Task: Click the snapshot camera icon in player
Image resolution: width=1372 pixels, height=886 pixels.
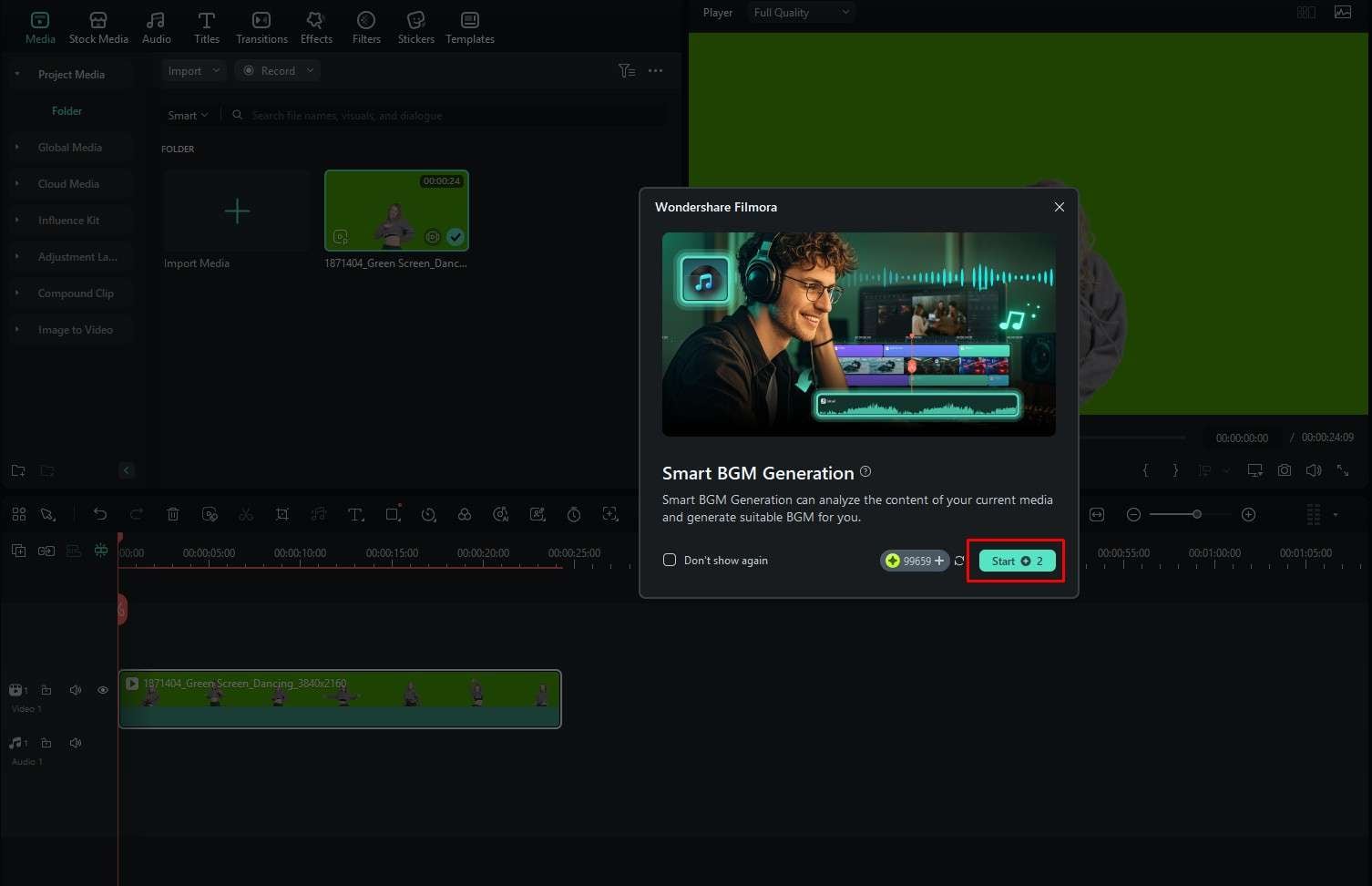Action: coord(1284,470)
